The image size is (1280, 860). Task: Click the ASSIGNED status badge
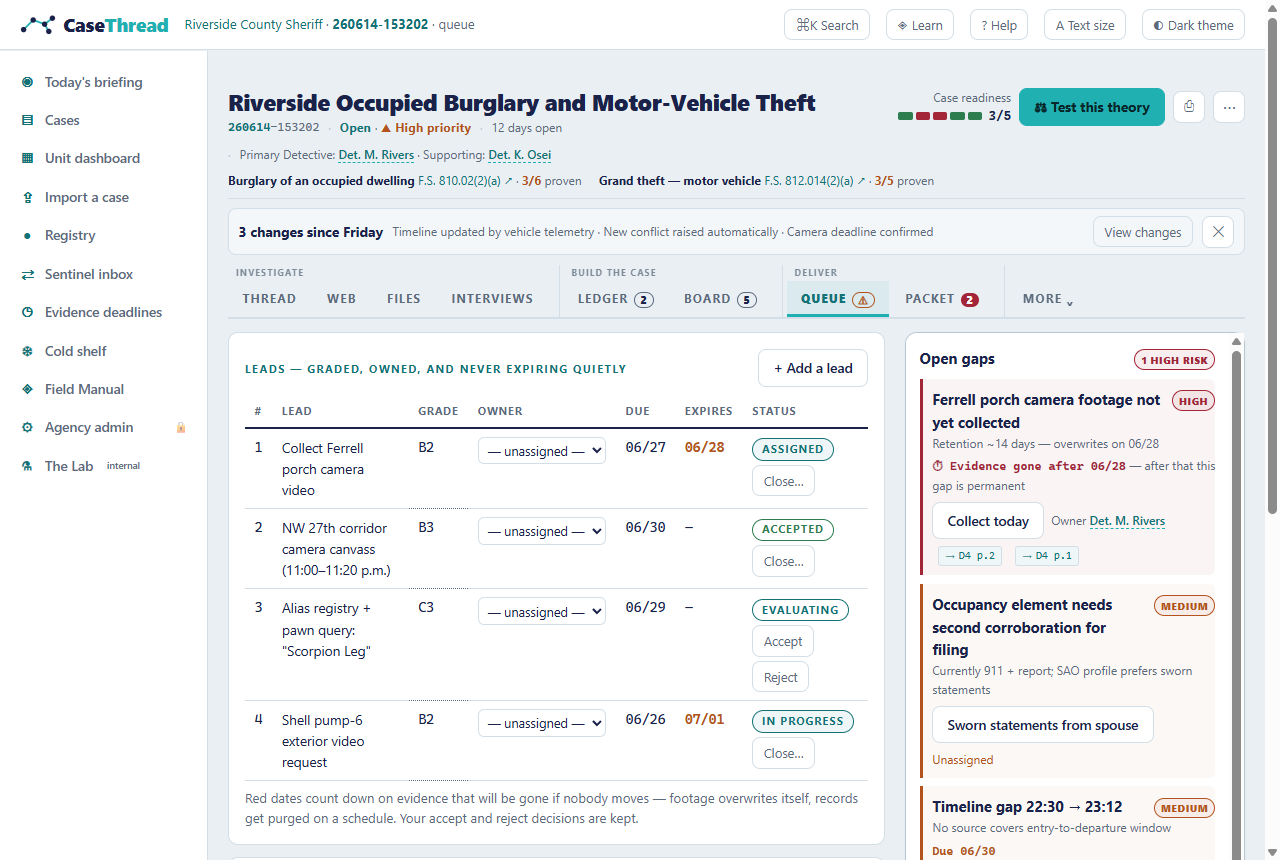pyautogui.click(x=793, y=449)
